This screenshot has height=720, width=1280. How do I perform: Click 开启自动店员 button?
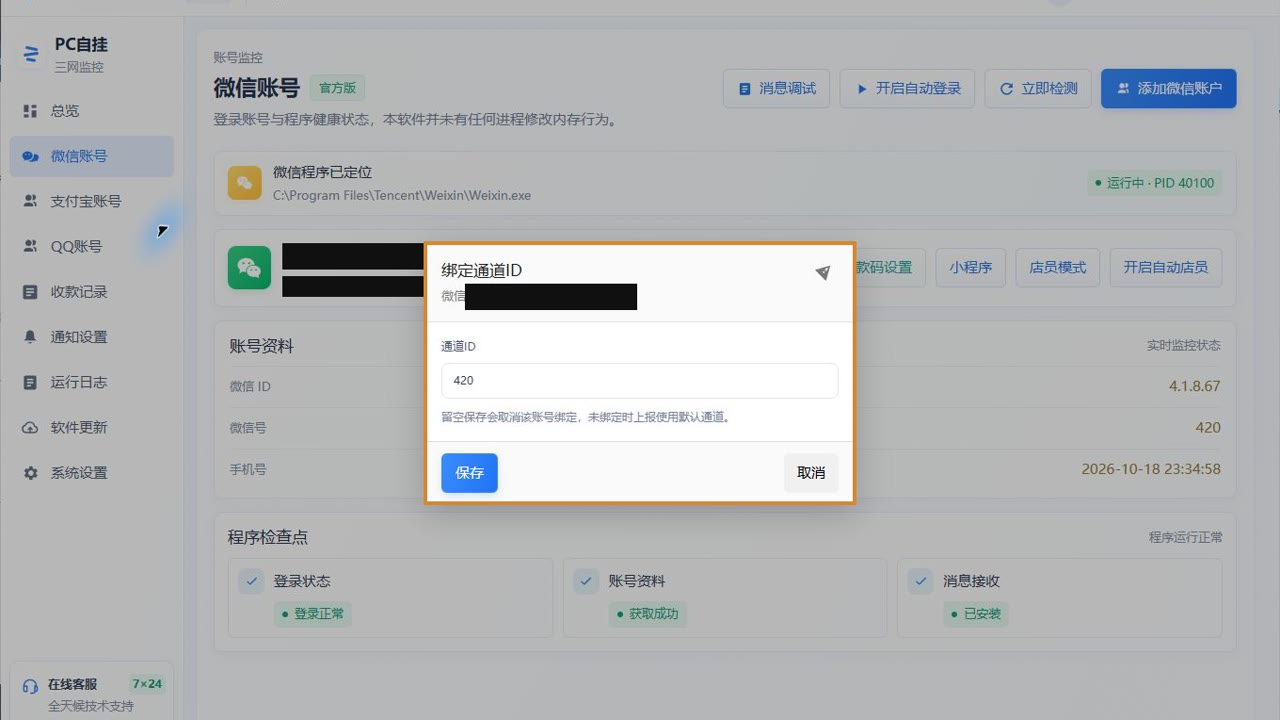click(x=1166, y=267)
